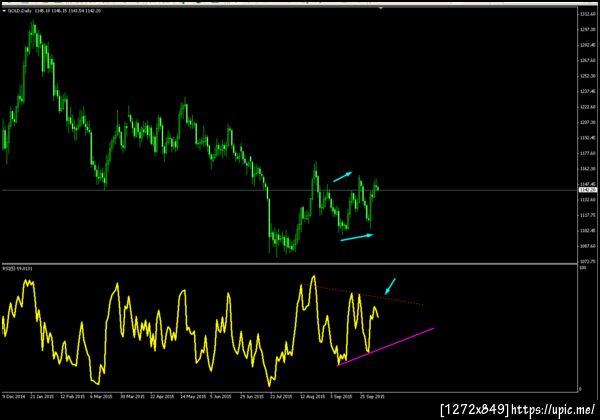Click the RSI(5) indicator label
This screenshot has width=600, height=420.
pos(18,269)
